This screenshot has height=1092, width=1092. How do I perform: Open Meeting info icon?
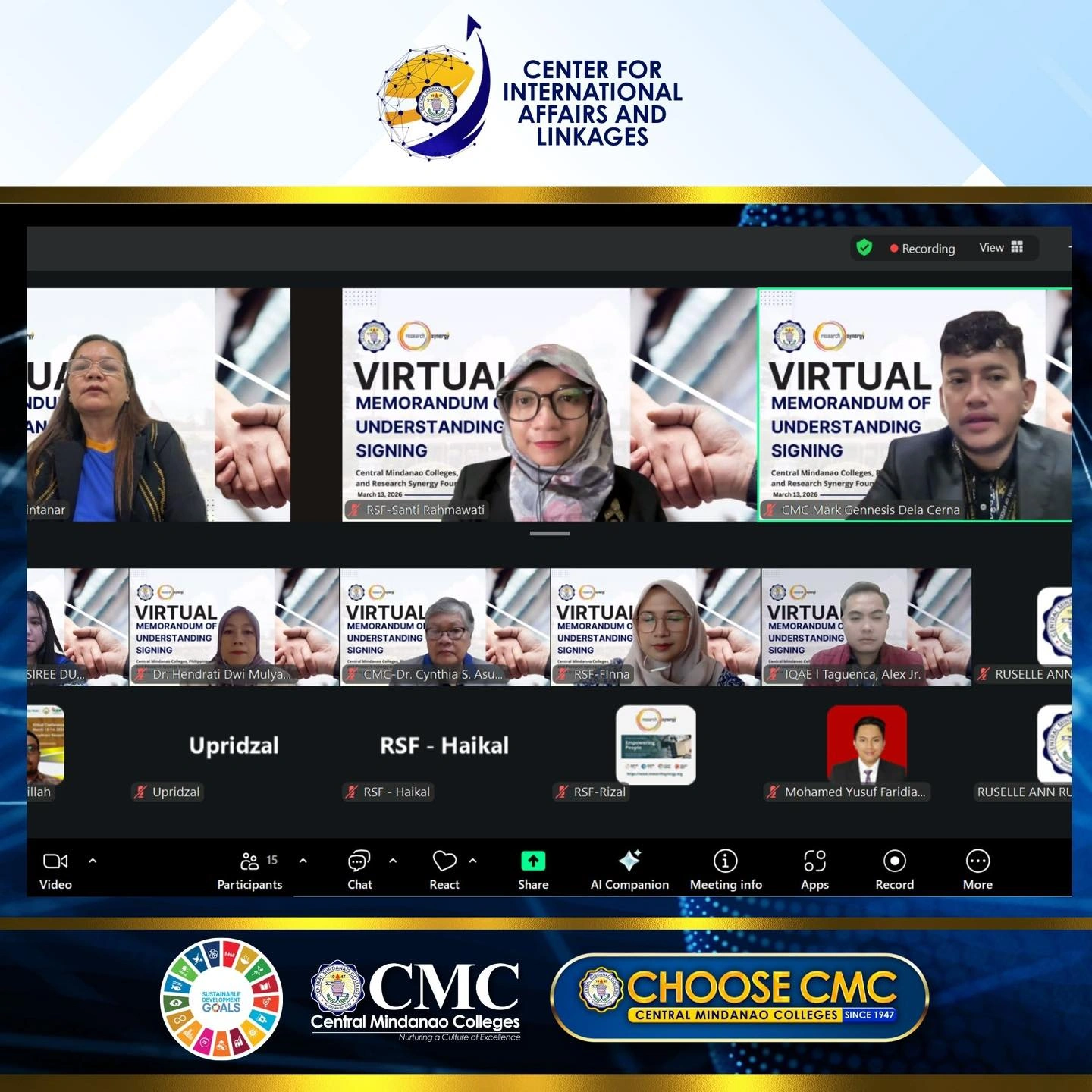(726, 861)
